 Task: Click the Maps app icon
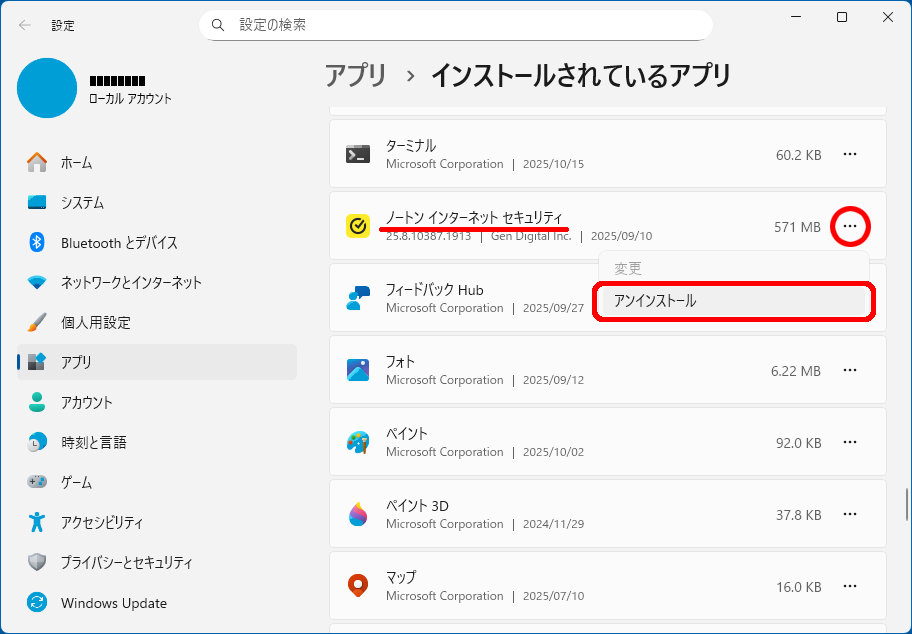(358, 586)
